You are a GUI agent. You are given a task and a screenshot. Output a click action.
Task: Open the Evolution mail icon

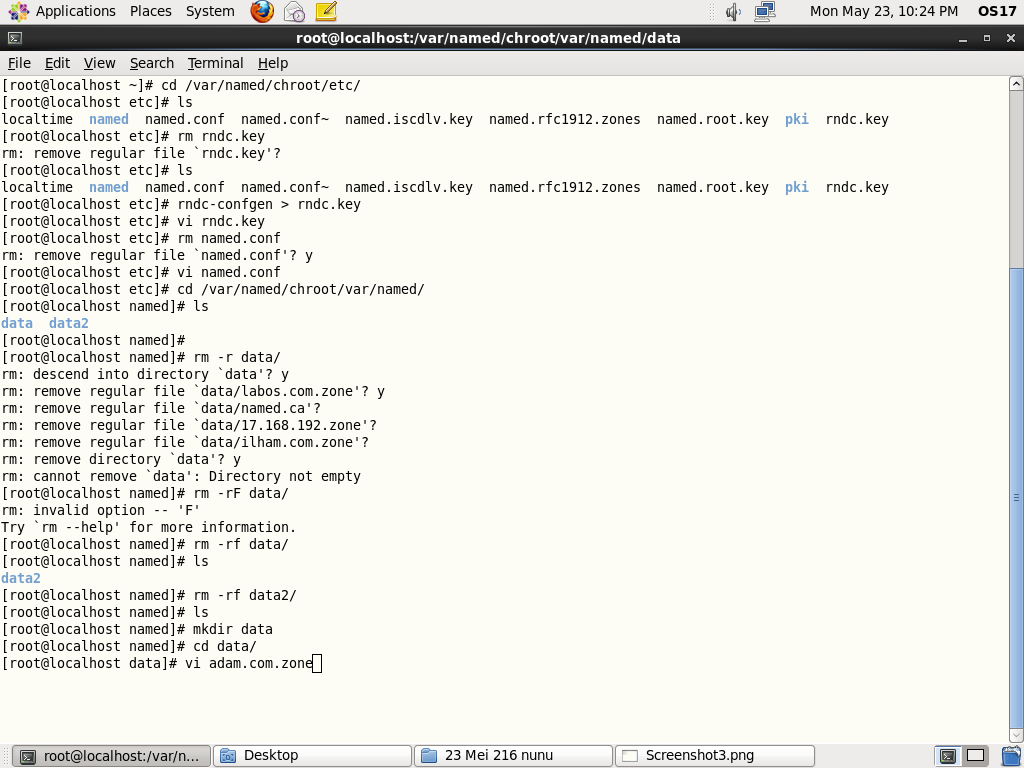[x=293, y=11]
